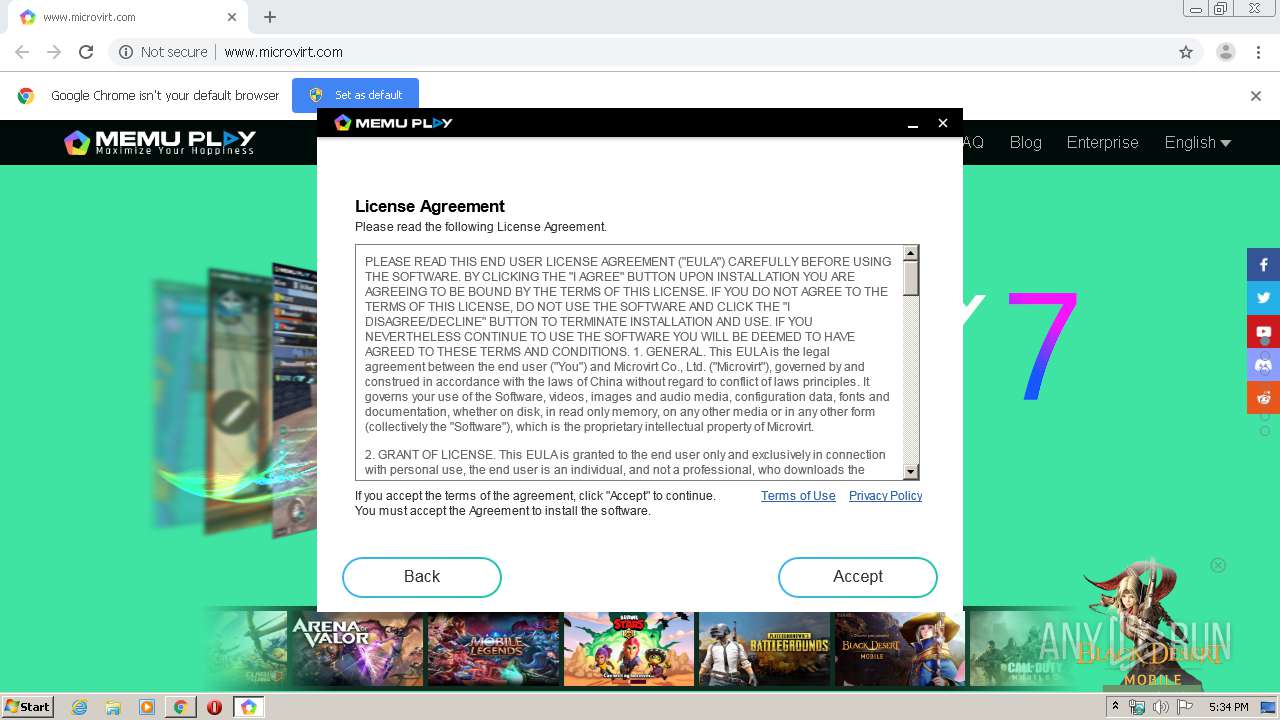The width and height of the screenshot is (1280, 720).
Task: Open the Call of Duty Mobile thumbnail
Action: point(1020,649)
